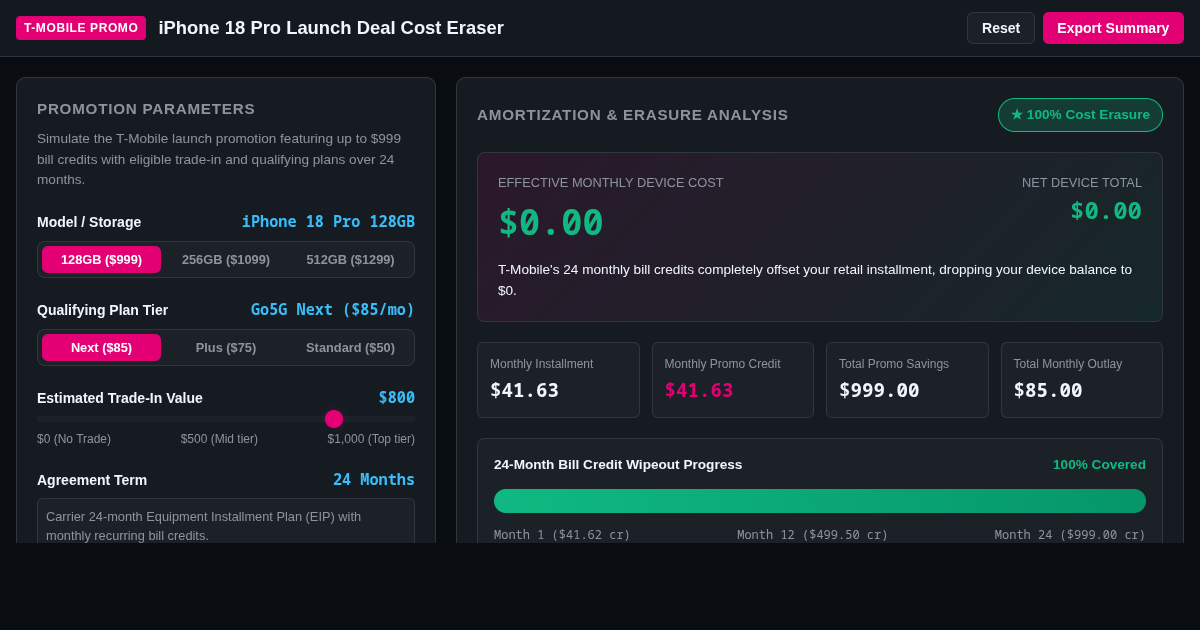1200x630 pixels.
Task: Click the Amortization & Erasure Analysis heading
Action: click(633, 115)
